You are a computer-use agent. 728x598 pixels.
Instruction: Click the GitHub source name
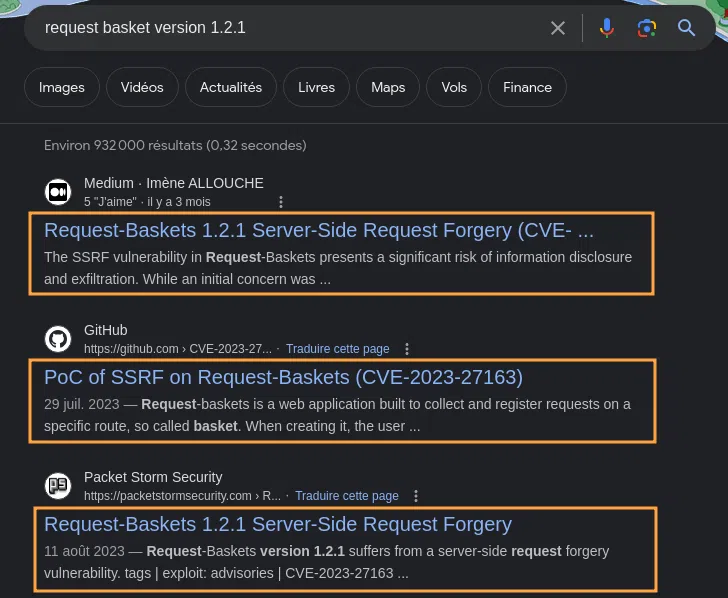point(106,330)
